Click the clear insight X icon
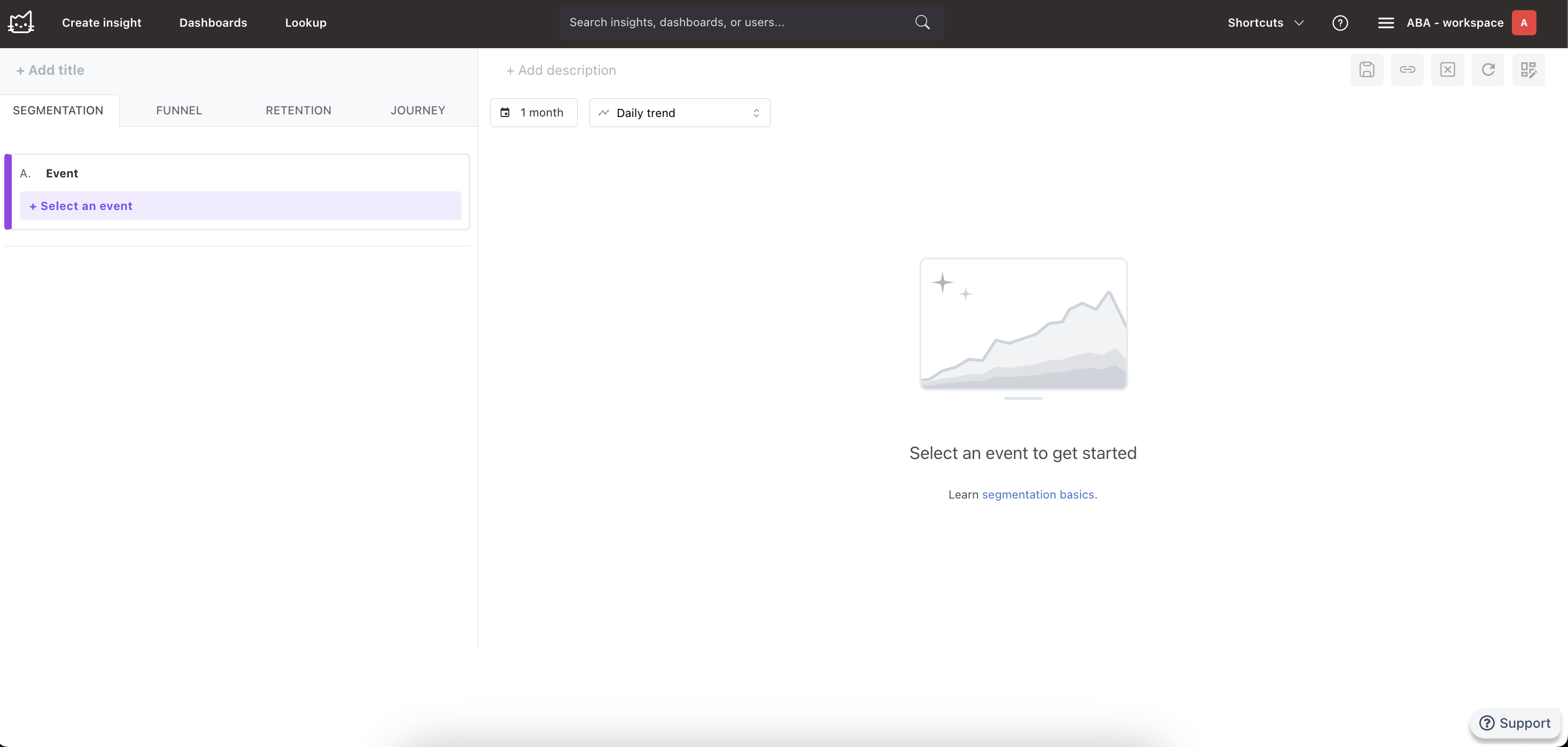 pos(1447,69)
